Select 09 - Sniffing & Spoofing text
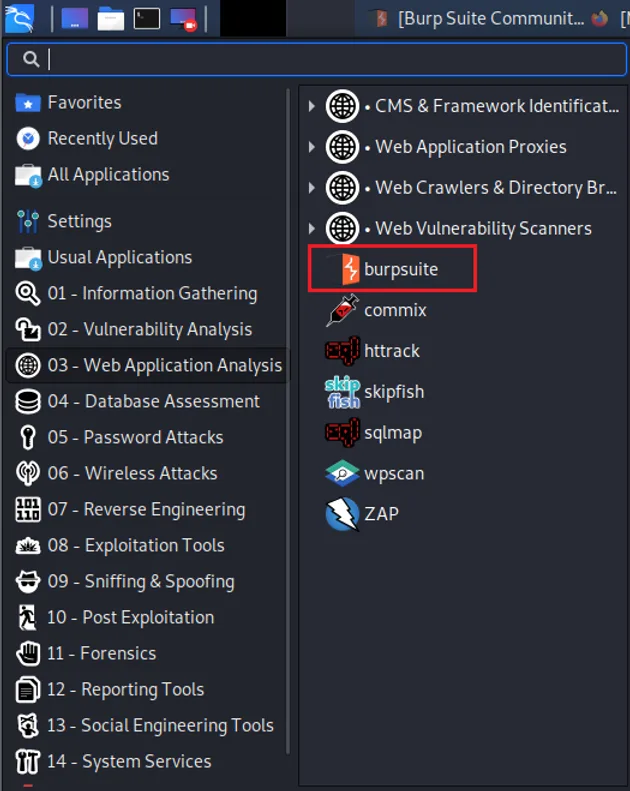 coord(141,582)
